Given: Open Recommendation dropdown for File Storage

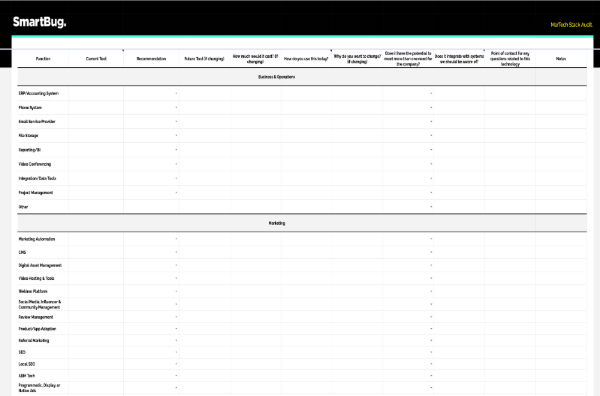Looking at the screenshot, I should click(176, 135).
